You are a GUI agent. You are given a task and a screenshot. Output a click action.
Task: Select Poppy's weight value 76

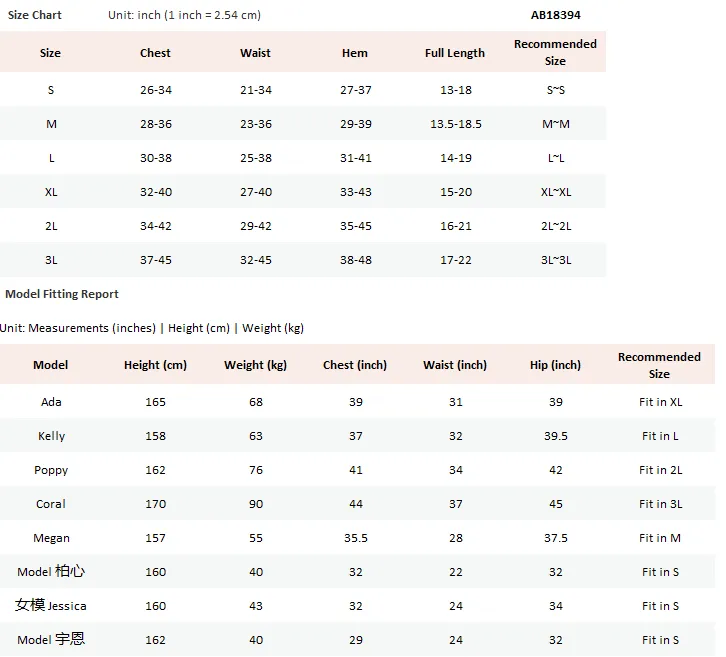(x=256, y=470)
